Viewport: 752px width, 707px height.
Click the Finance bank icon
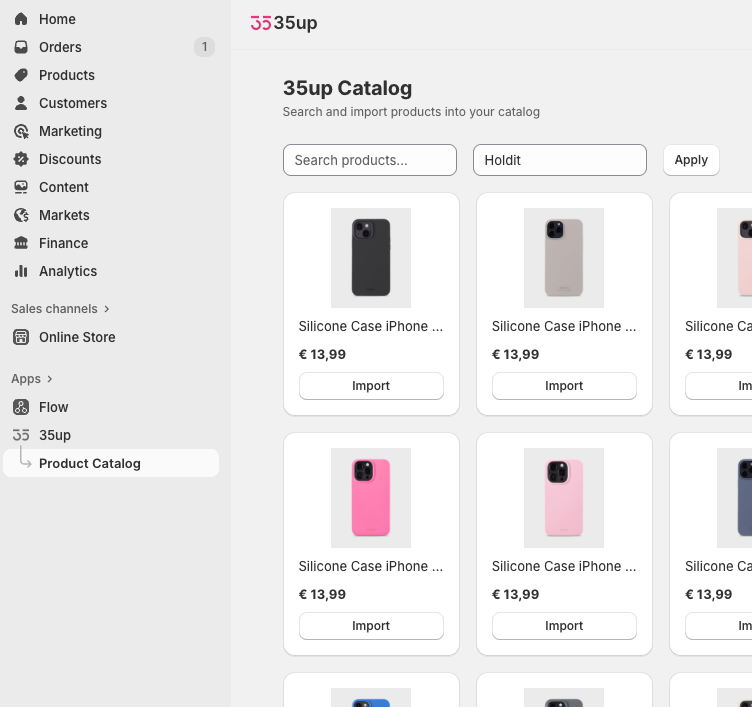pyautogui.click(x=21, y=243)
